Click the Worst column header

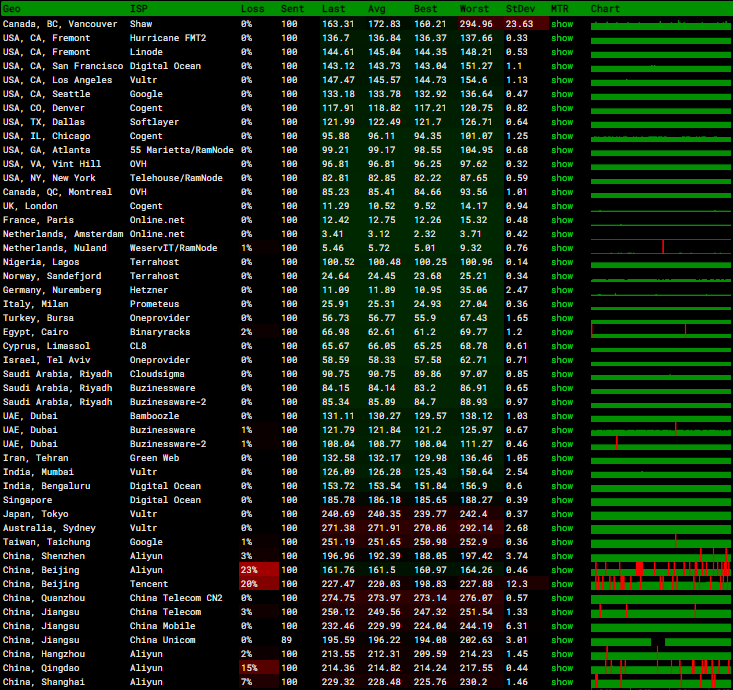[x=474, y=9]
